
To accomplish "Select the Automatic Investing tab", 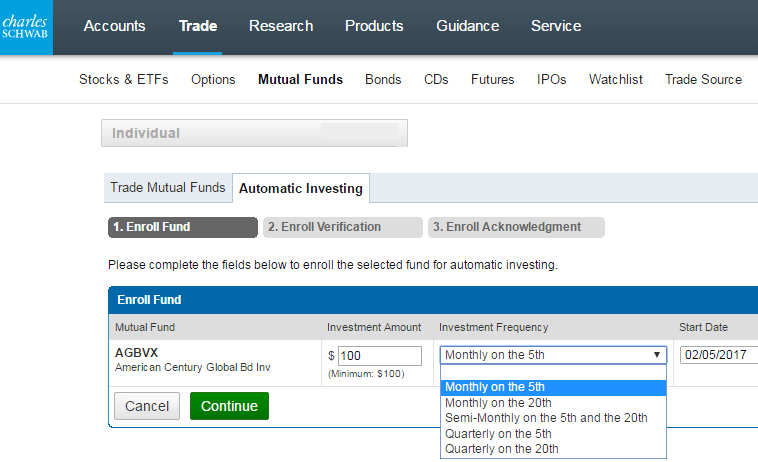I will (301, 188).
